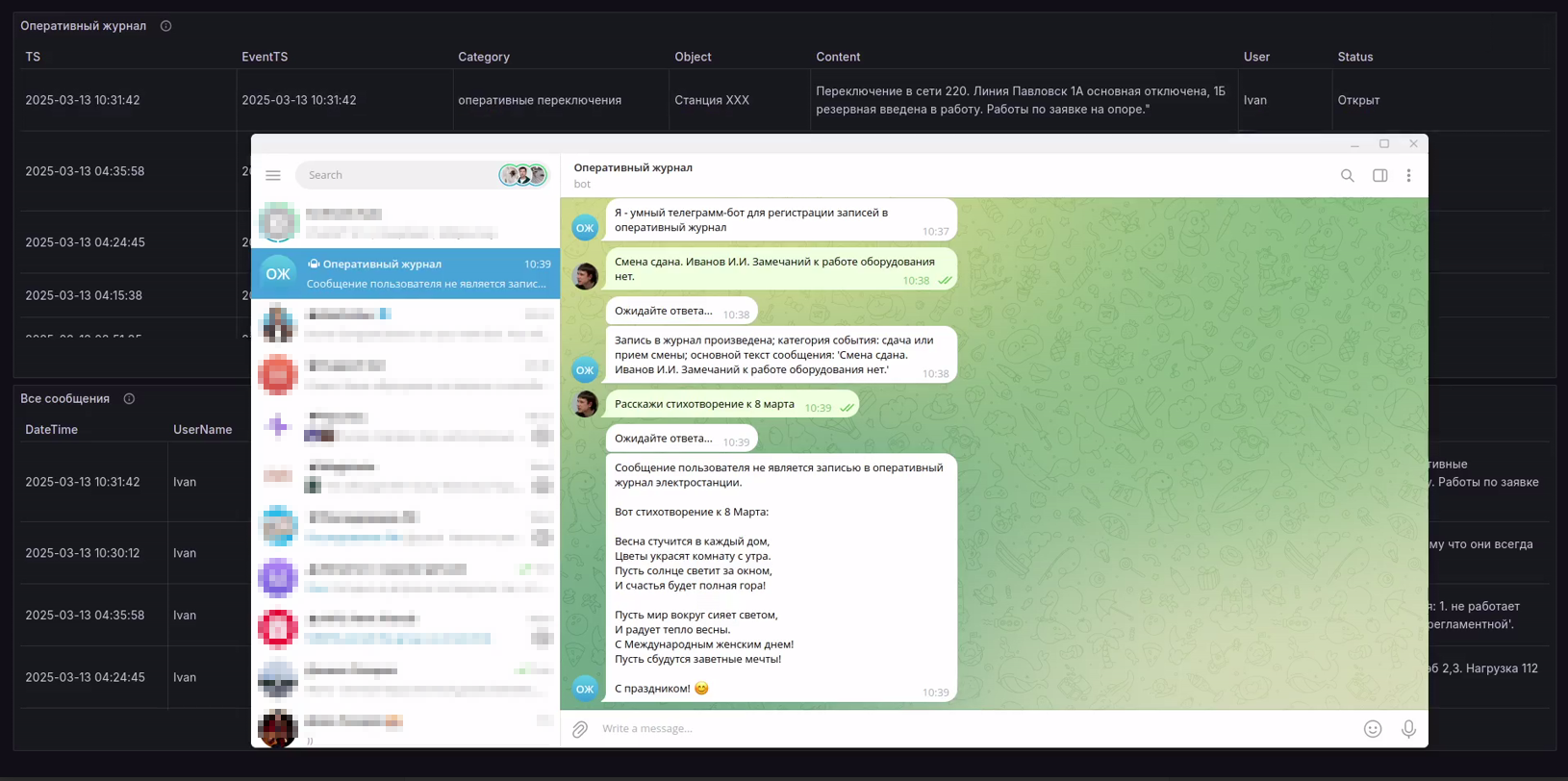Click the Status column header
Screen dimensions: 1568x781
tap(1354, 57)
